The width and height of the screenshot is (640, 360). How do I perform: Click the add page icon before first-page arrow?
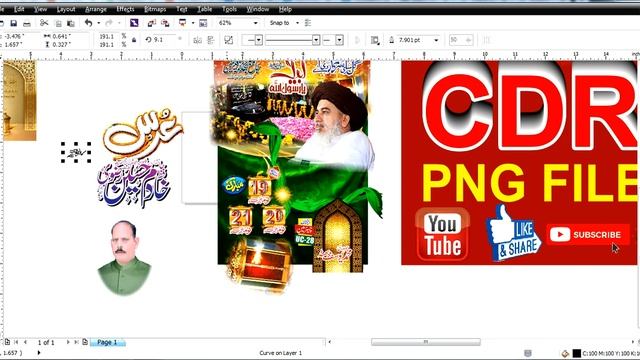pos(7,342)
